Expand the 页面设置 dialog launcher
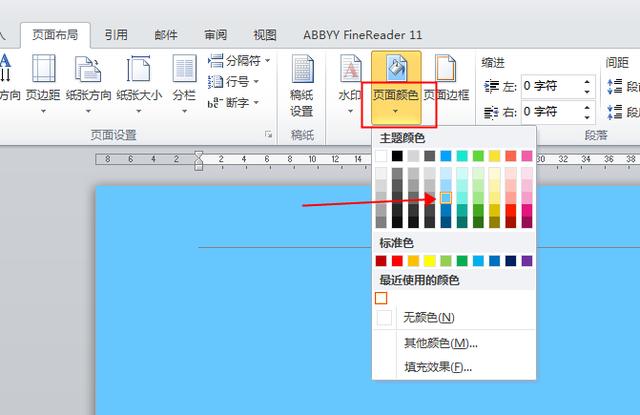Screen dimensions: 640x415 pyautogui.click(x=268, y=134)
